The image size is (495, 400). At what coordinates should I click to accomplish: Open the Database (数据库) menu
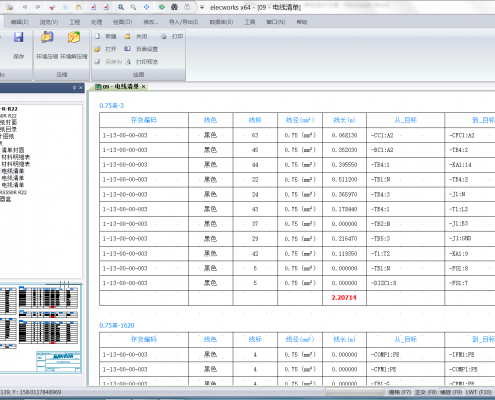coord(221,22)
